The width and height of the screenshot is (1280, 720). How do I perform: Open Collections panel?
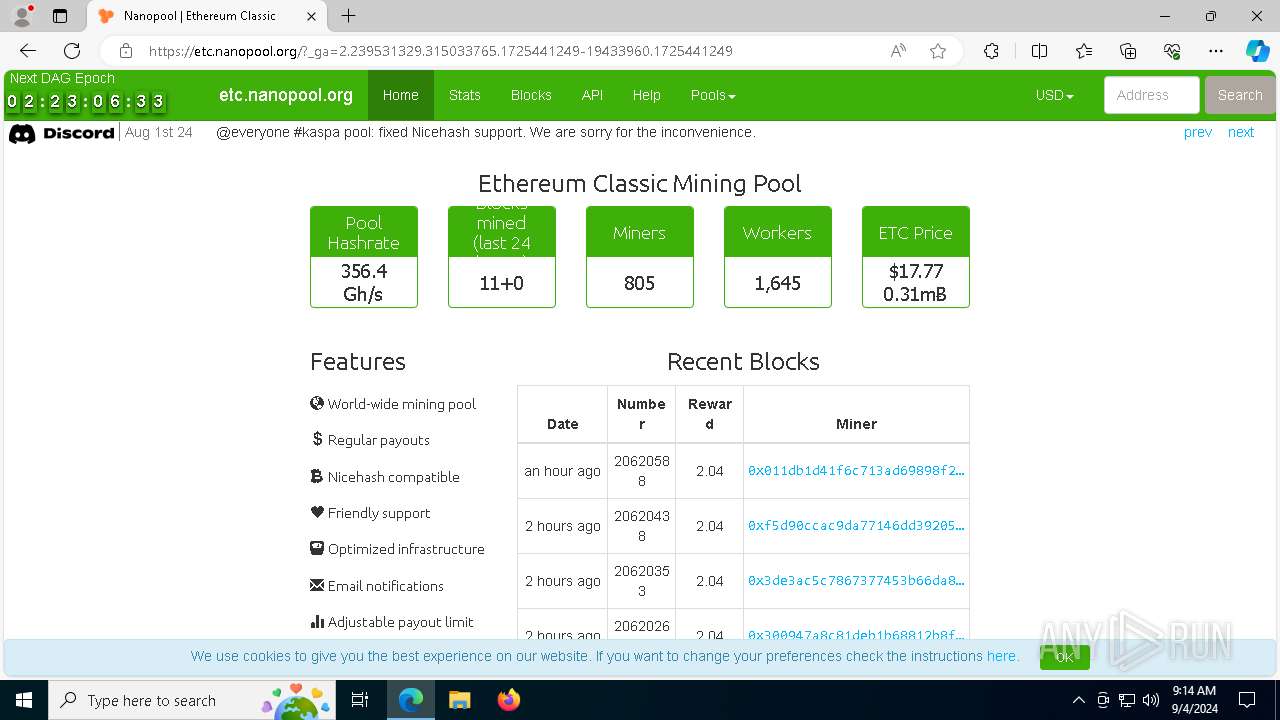pyautogui.click(x=1128, y=51)
